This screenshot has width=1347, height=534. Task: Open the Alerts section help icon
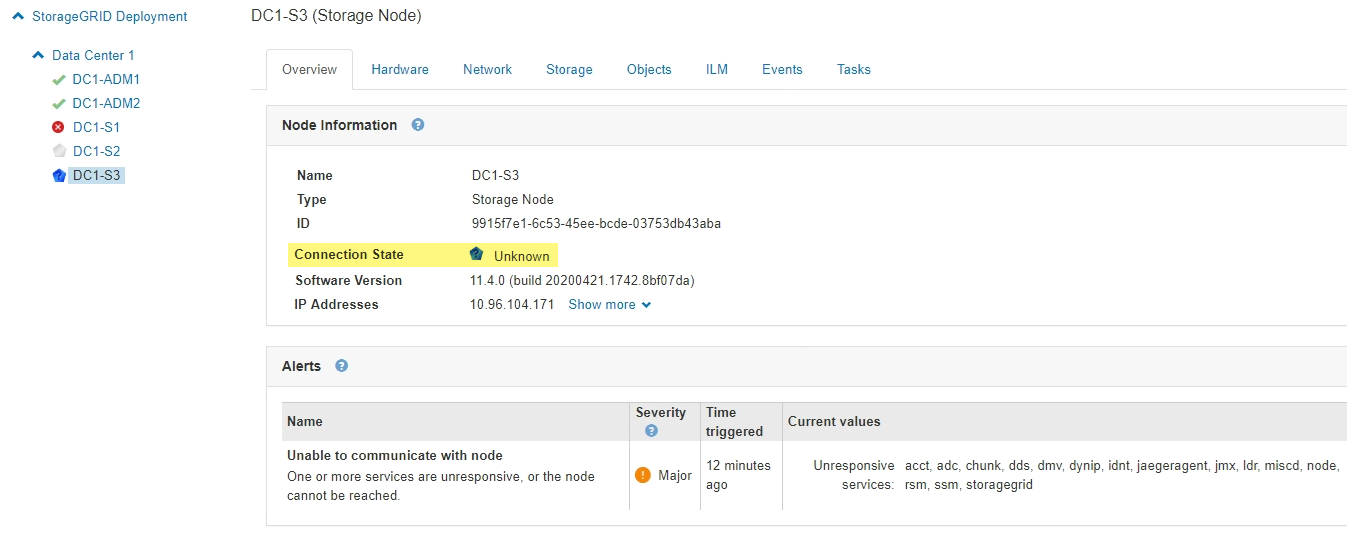click(341, 366)
